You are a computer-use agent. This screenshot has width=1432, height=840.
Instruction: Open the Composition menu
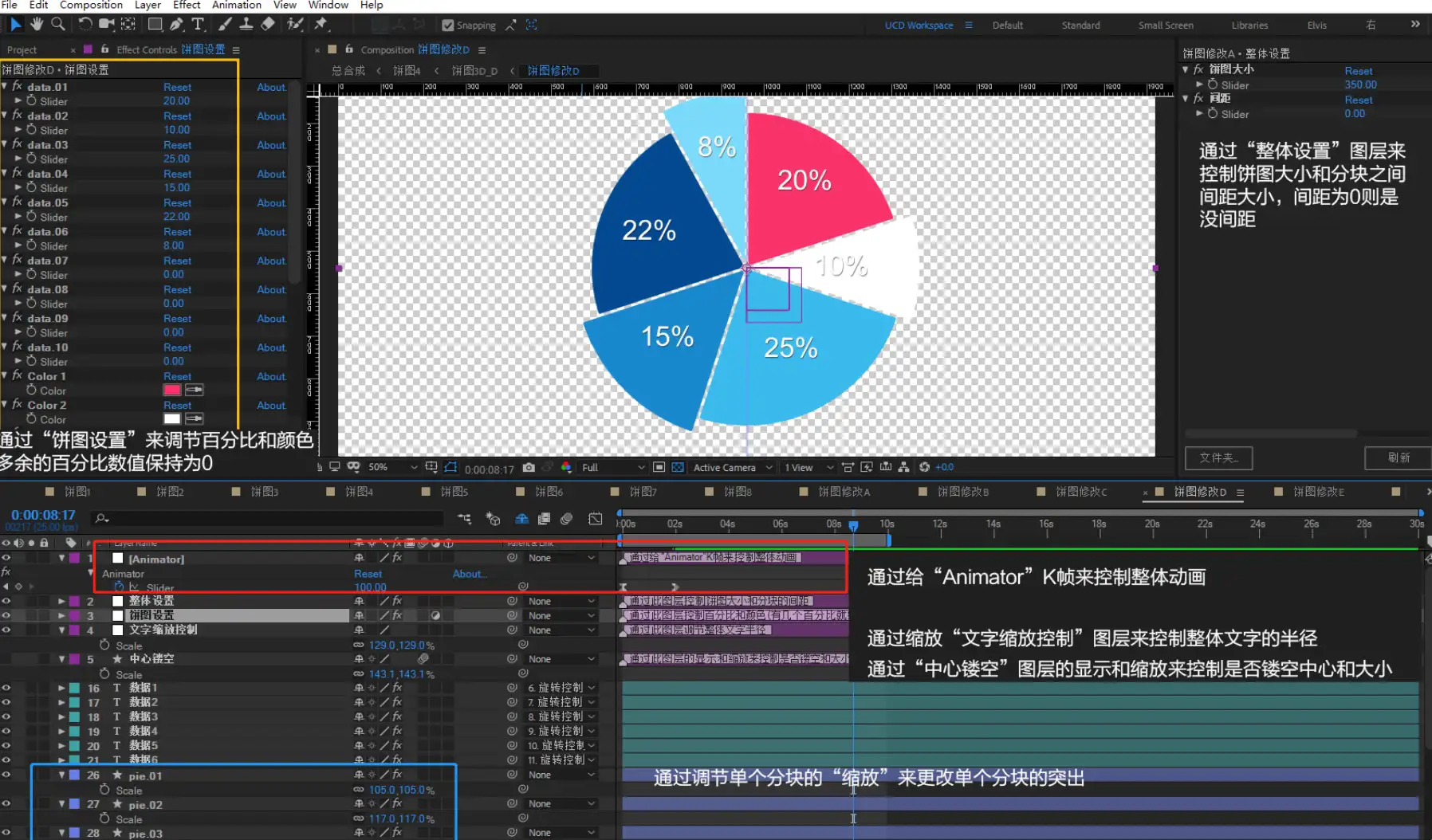[90, 5]
